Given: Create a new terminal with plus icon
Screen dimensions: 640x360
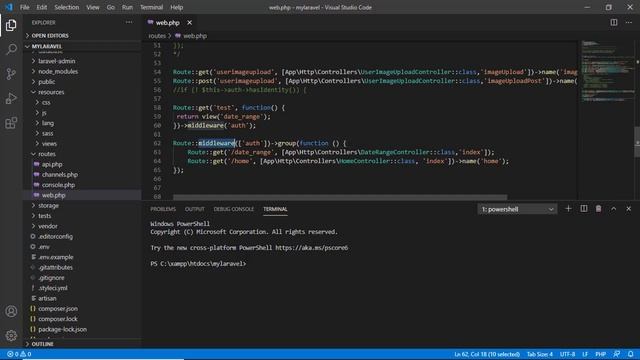Looking at the screenshot, I should [x=568, y=209].
